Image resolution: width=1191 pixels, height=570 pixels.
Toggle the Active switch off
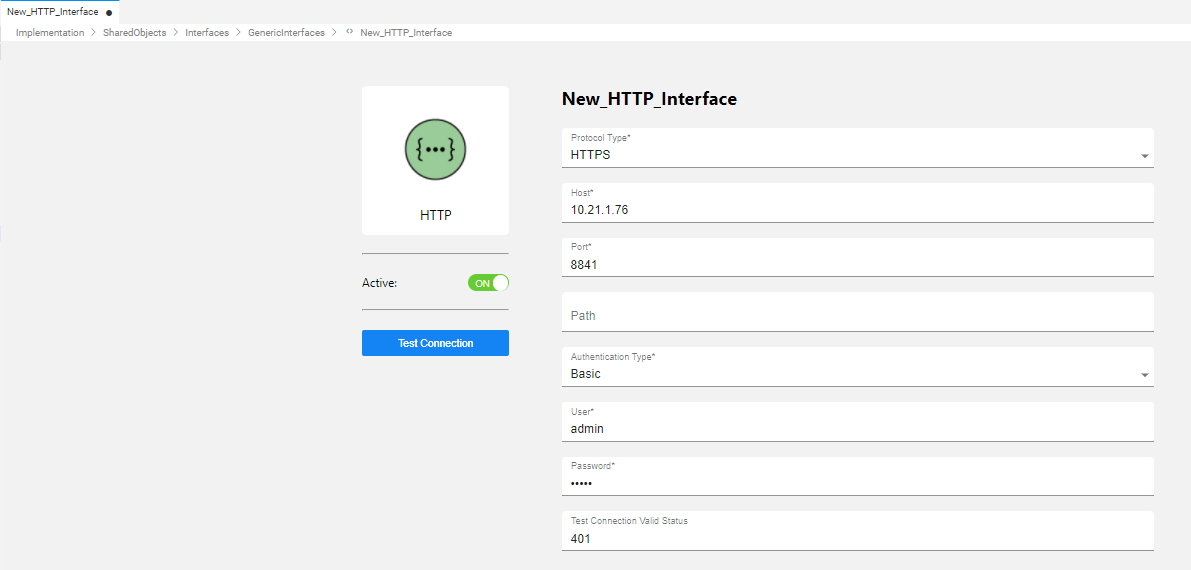[x=488, y=283]
